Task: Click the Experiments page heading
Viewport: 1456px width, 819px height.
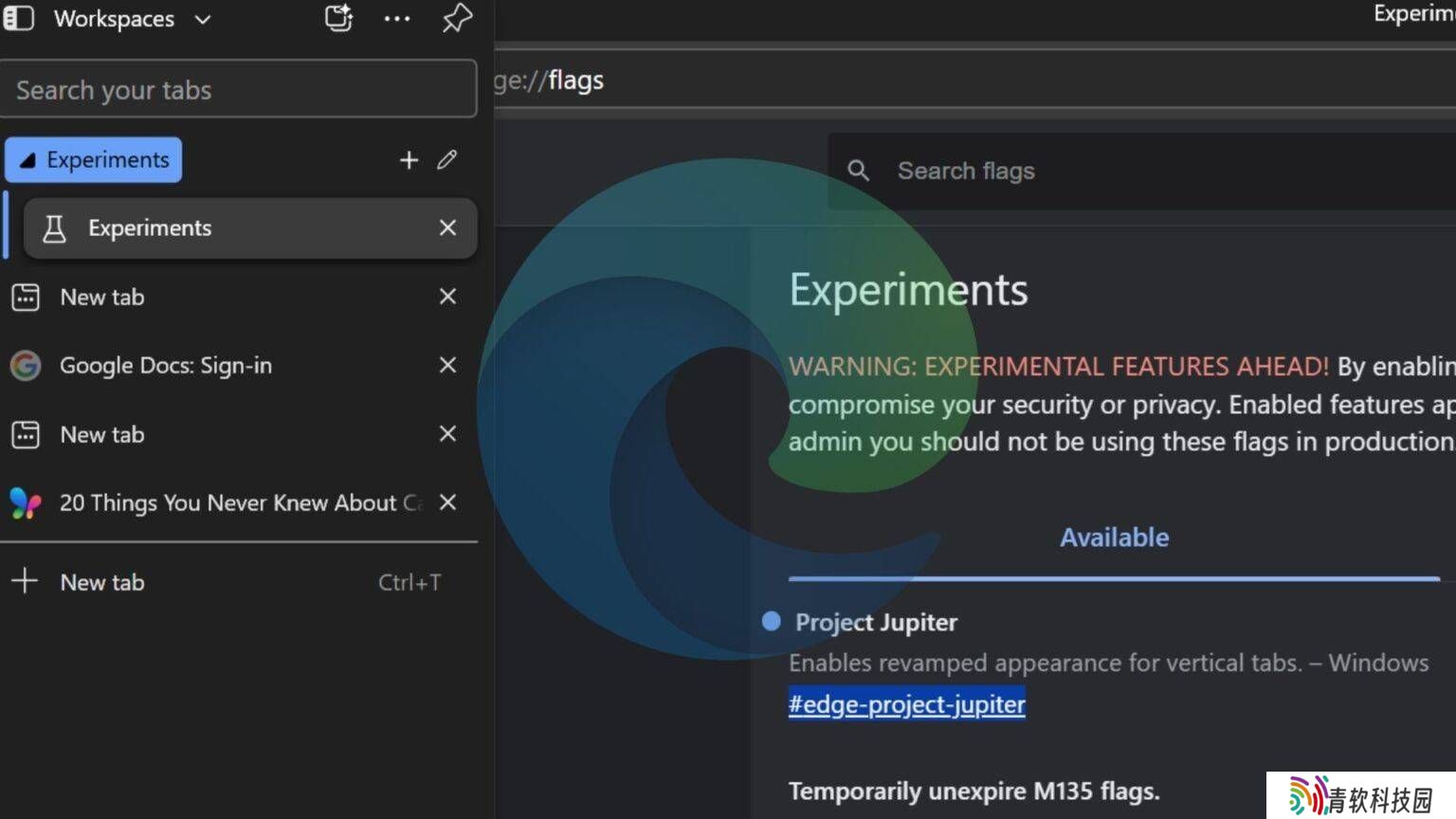Action: click(x=908, y=289)
